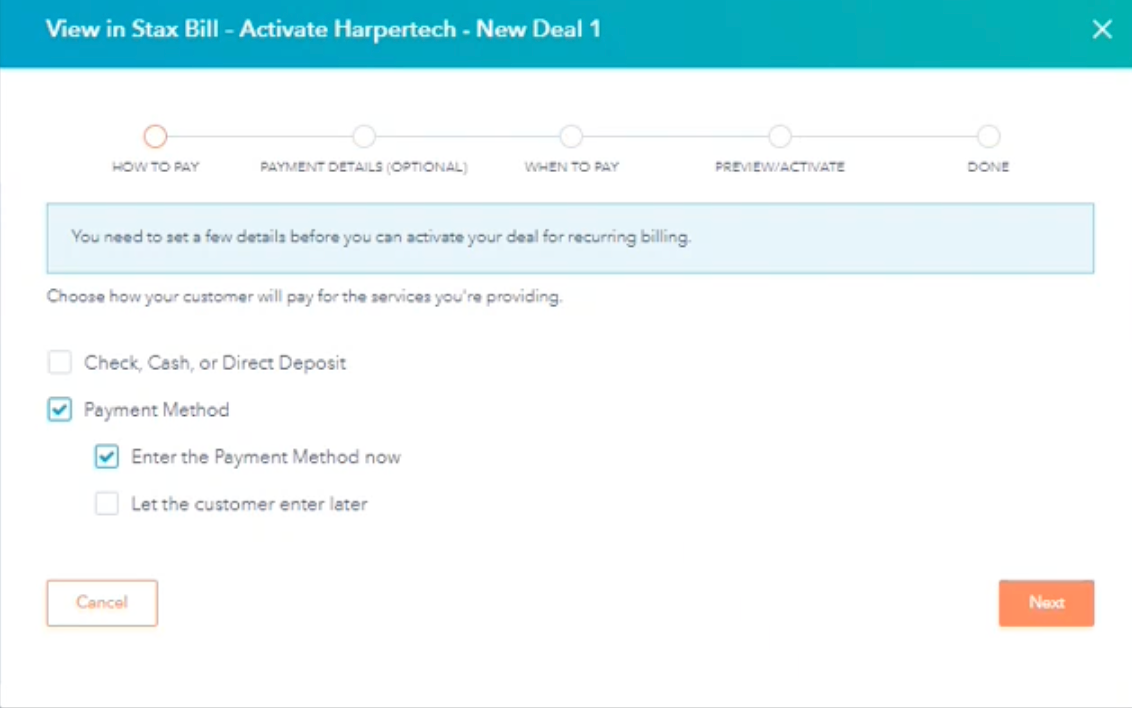This screenshot has width=1132, height=708.
Task: Select the Done step circle
Action: click(988, 136)
